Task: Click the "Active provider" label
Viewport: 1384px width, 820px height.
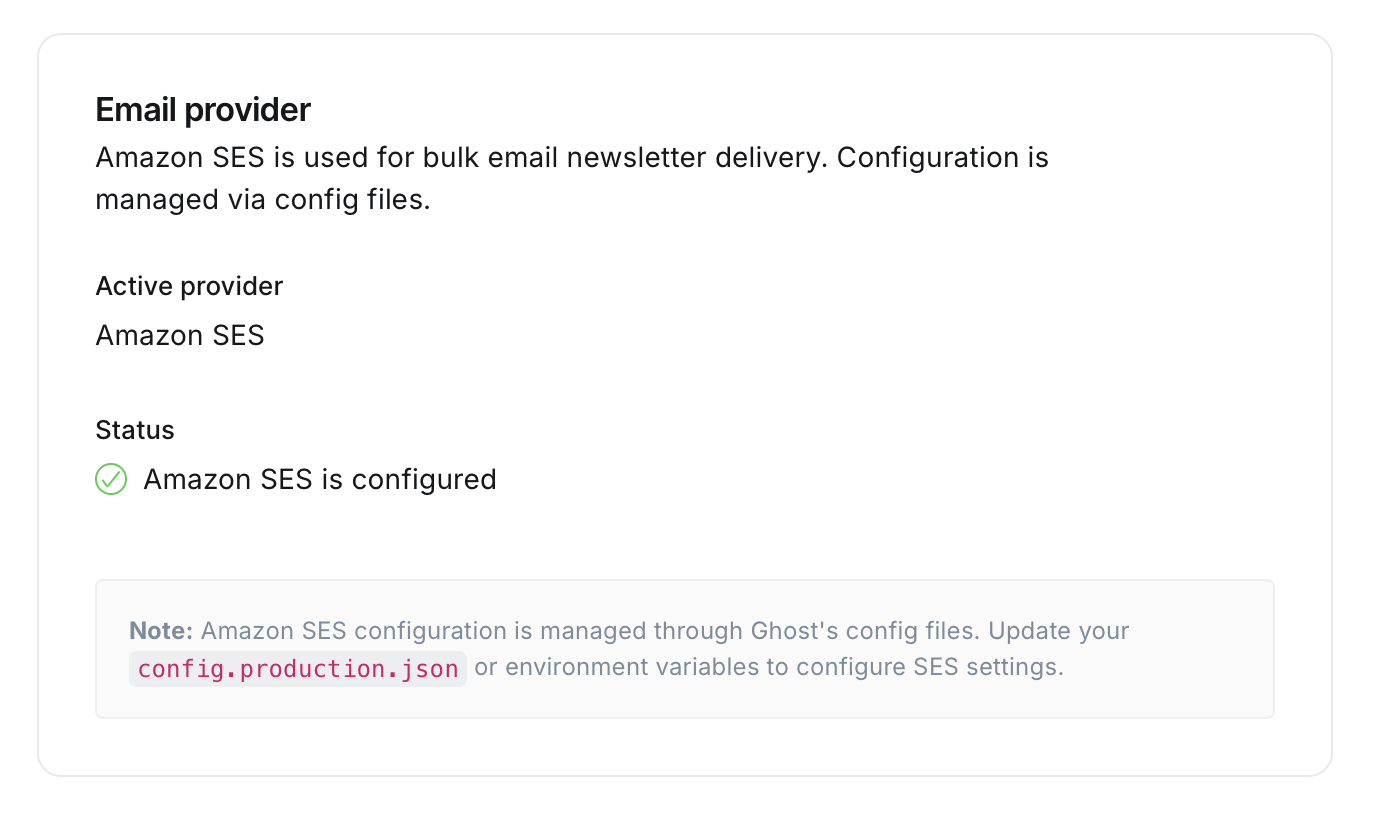Action: (189, 286)
